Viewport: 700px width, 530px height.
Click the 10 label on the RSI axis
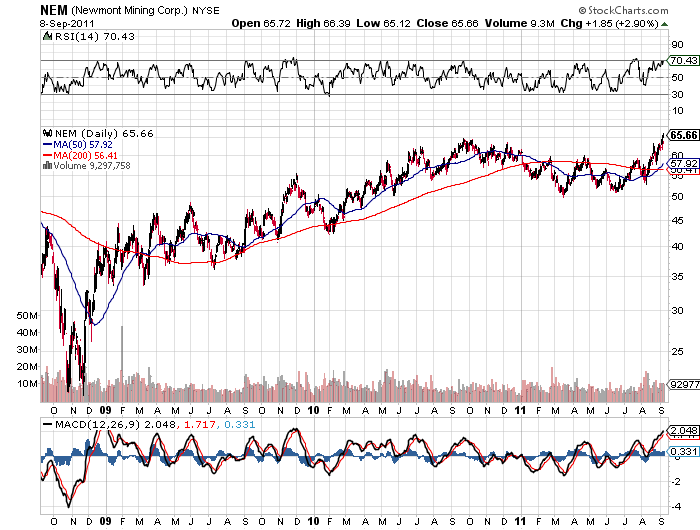tap(677, 110)
